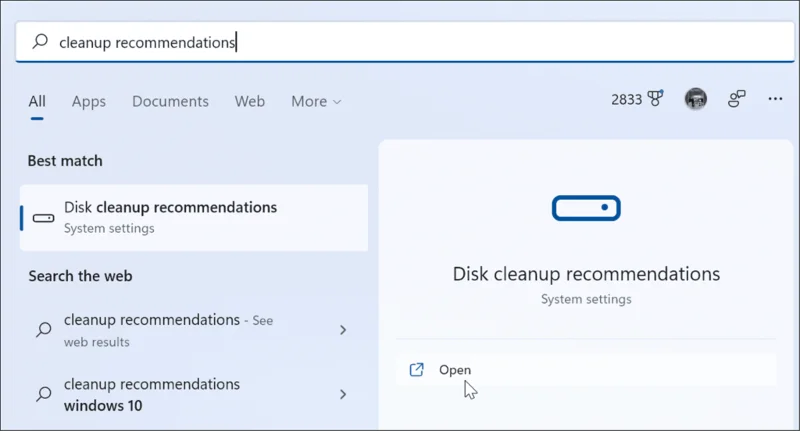Viewport: 800px width, 431px height.
Task: Click the search box with 'cleanup recommendations'
Action: pos(405,42)
